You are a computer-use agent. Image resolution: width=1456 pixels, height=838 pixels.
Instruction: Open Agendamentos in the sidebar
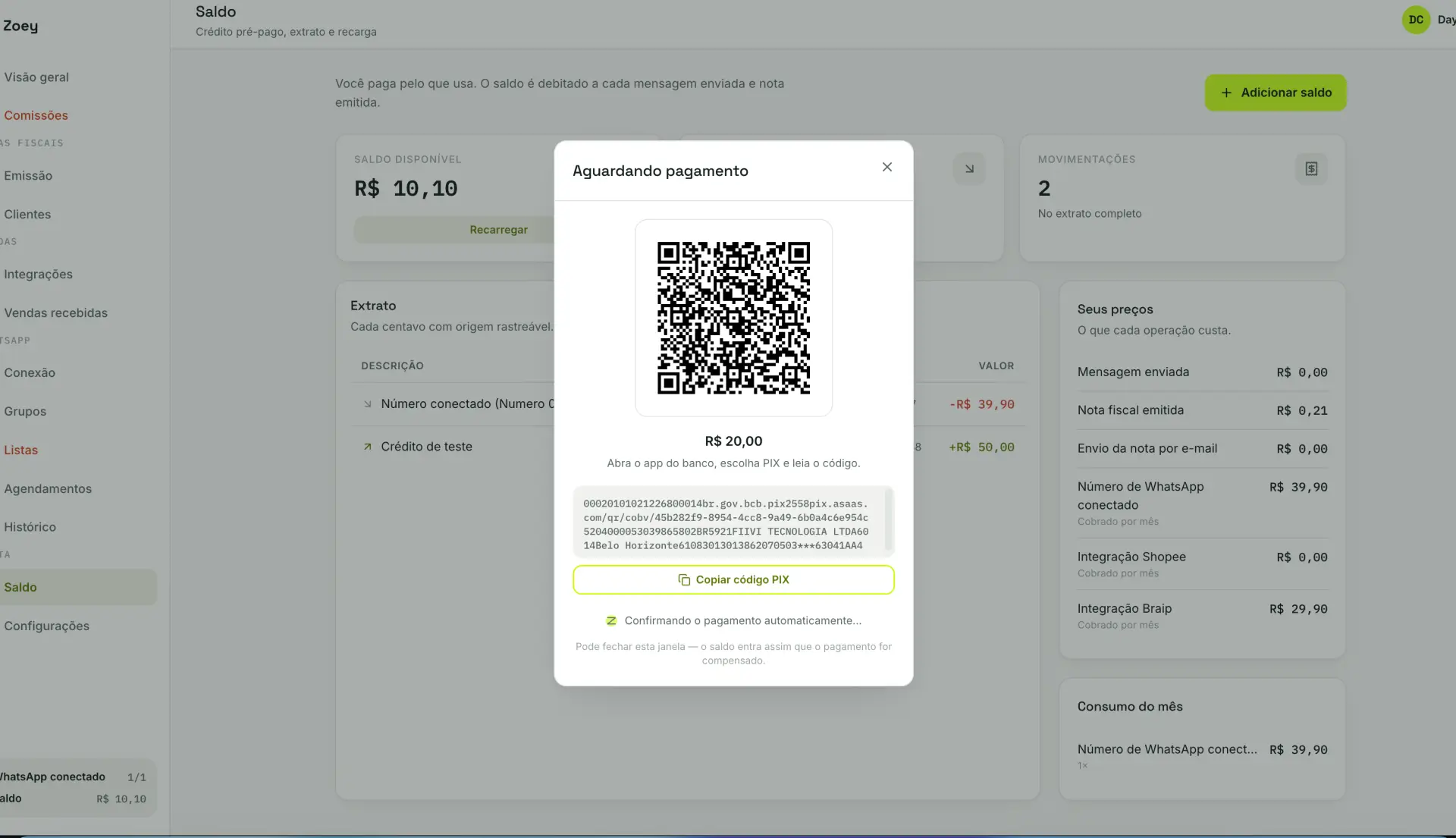[48, 488]
